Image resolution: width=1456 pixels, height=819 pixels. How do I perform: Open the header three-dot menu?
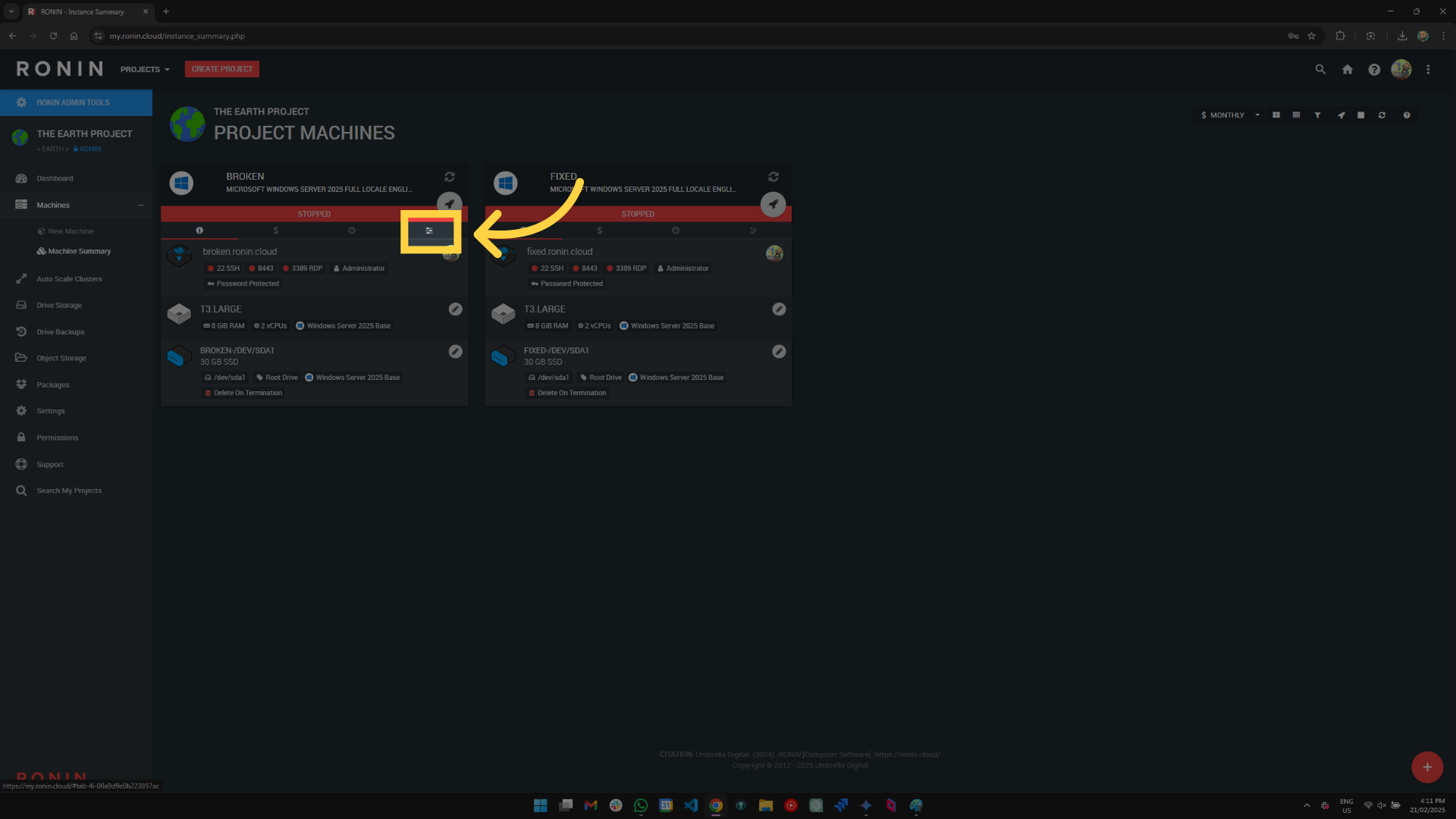point(1428,69)
